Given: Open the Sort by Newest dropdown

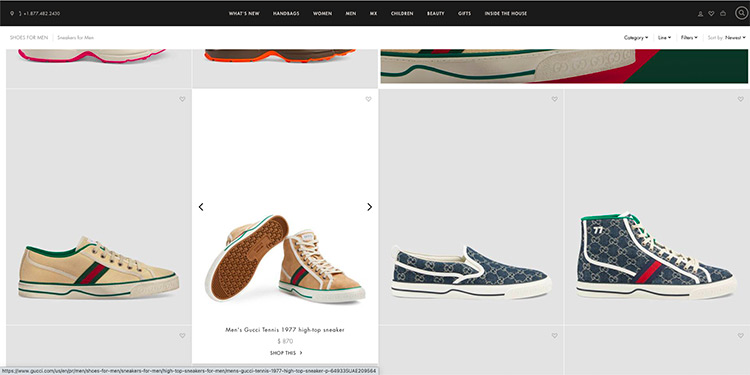Looking at the screenshot, I should 727,37.
